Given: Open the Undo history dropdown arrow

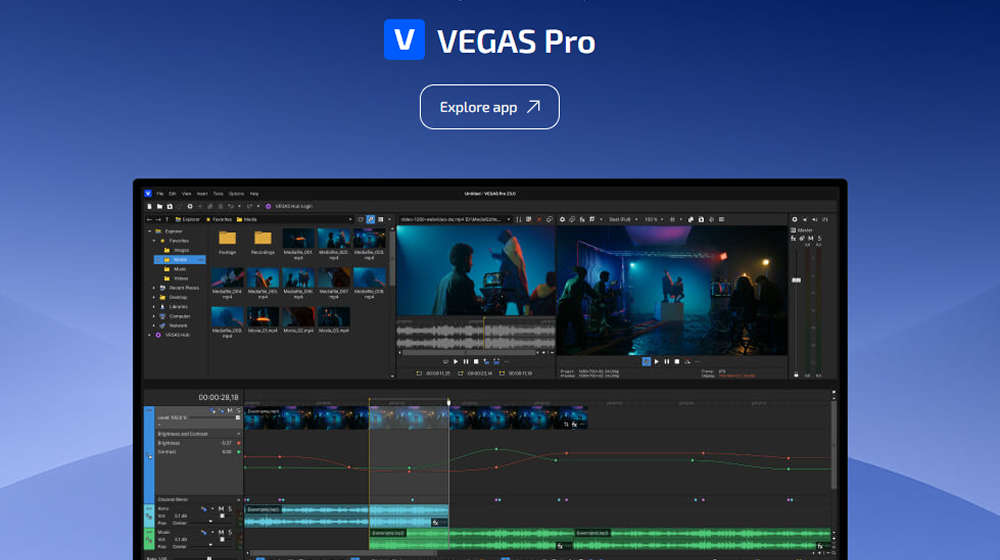Looking at the screenshot, I should tap(239, 206).
